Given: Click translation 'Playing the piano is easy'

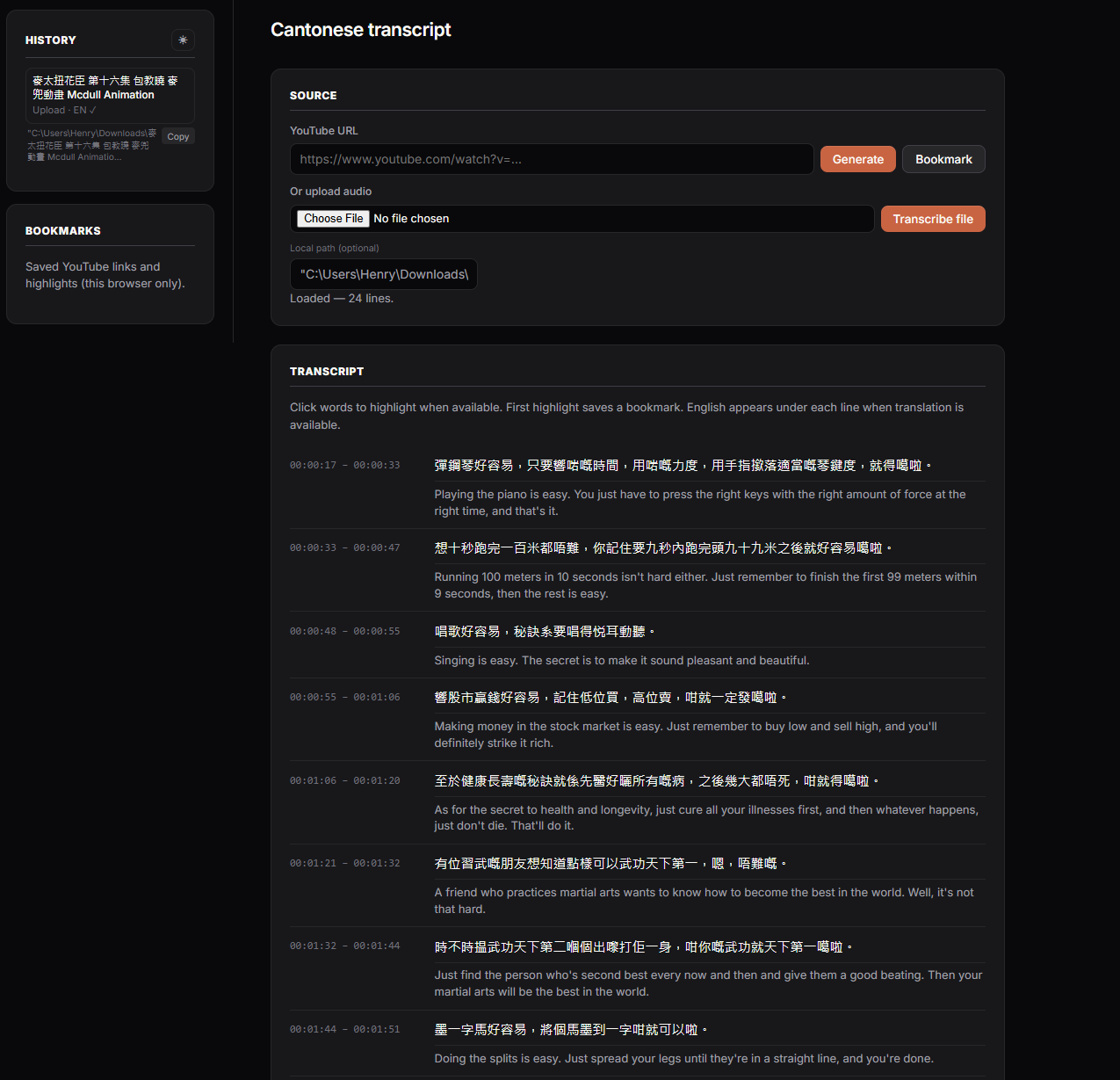Looking at the screenshot, I should pos(700,503).
